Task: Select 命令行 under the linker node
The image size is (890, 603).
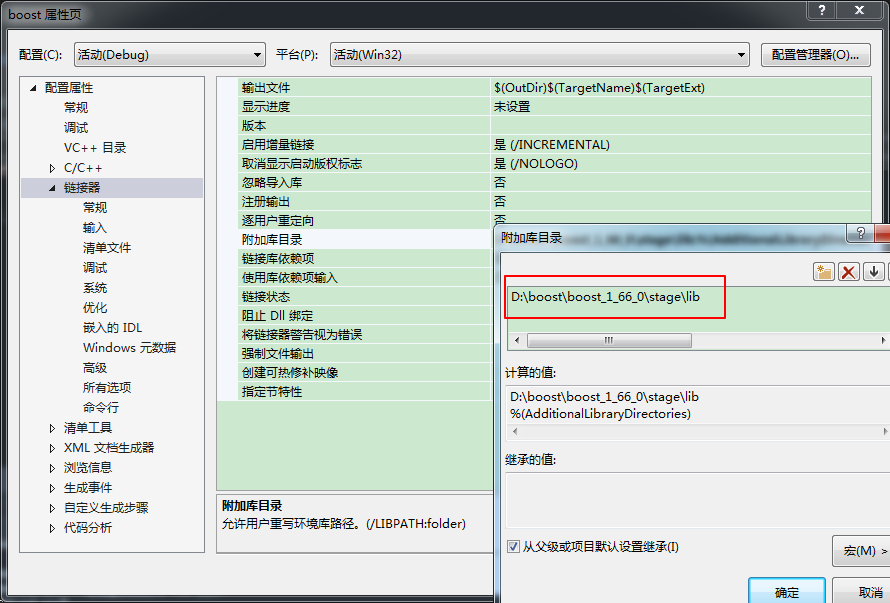Action: click(x=100, y=408)
